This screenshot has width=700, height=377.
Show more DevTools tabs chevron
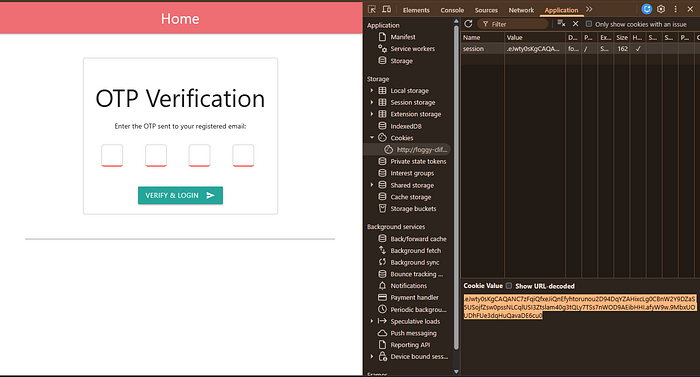click(589, 9)
